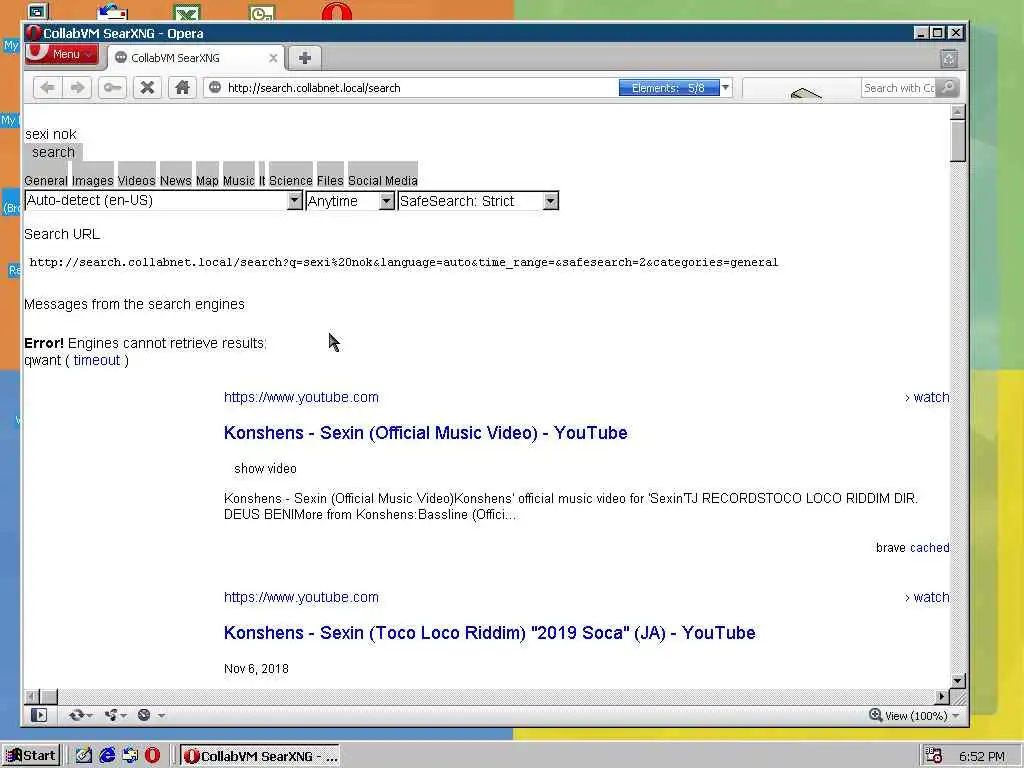Open Konshens - Sexin (Toco Loco Riddim) result

[490, 633]
